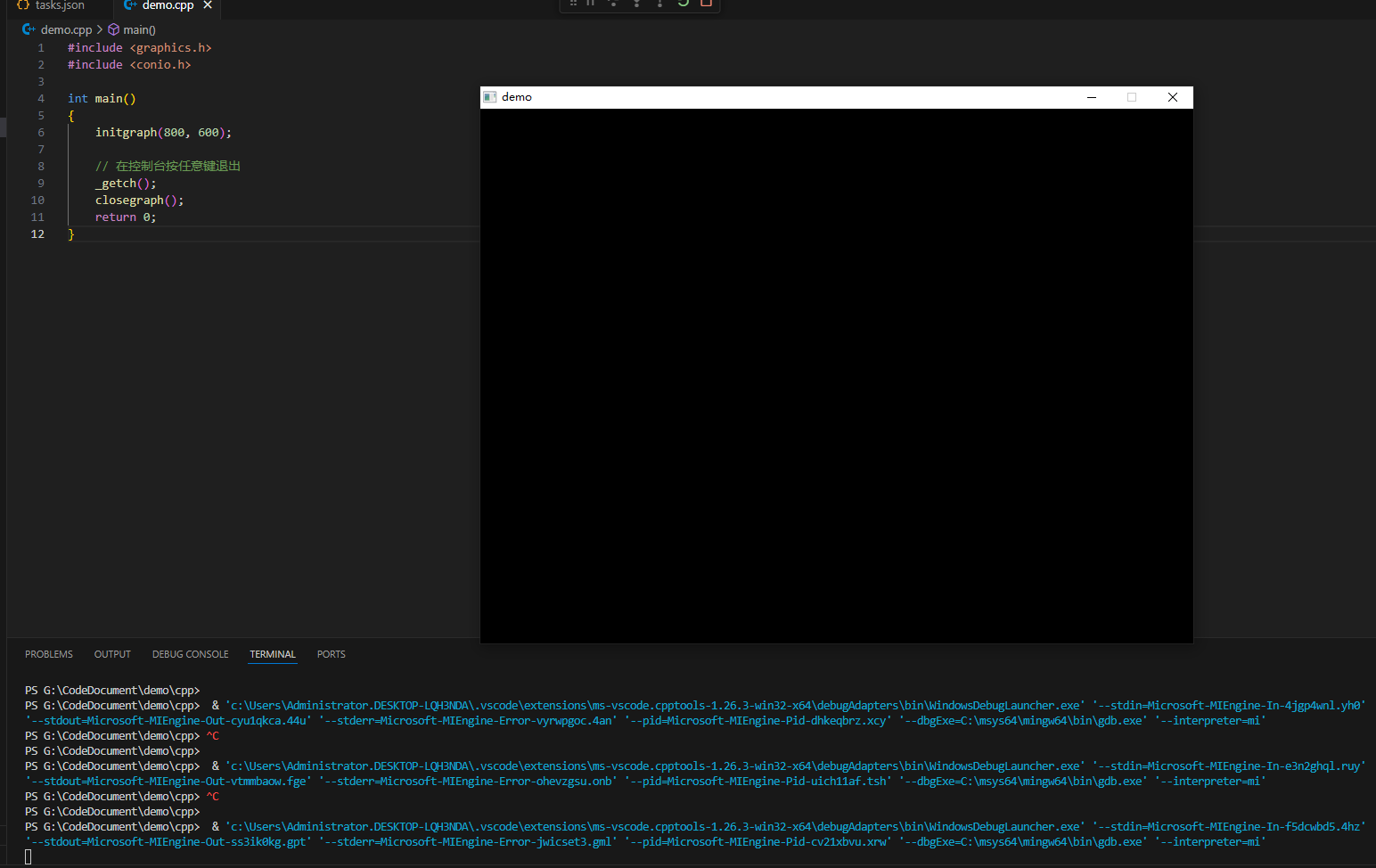This screenshot has height=868, width=1376.
Task: Open the demo.cpp breadcrumb dropdown
Action: point(66,29)
